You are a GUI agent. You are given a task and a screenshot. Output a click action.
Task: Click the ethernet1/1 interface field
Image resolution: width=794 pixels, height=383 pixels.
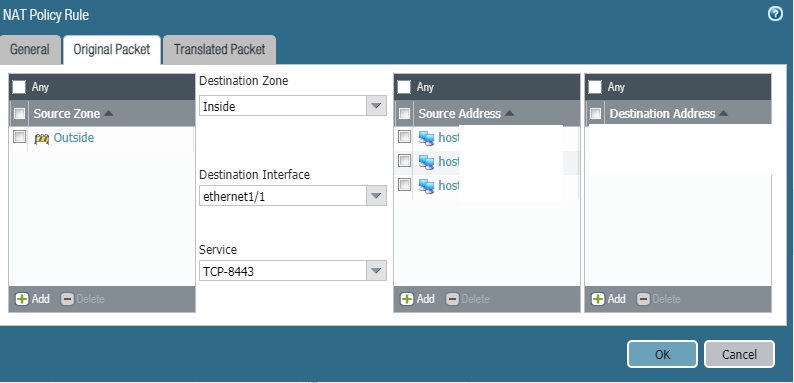[283, 196]
